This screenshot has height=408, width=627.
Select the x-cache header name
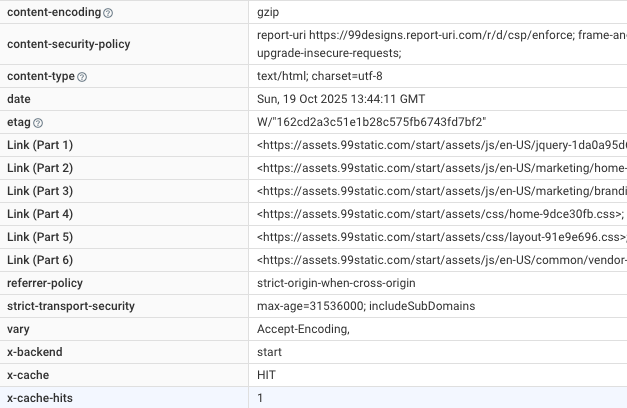(28, 375)
